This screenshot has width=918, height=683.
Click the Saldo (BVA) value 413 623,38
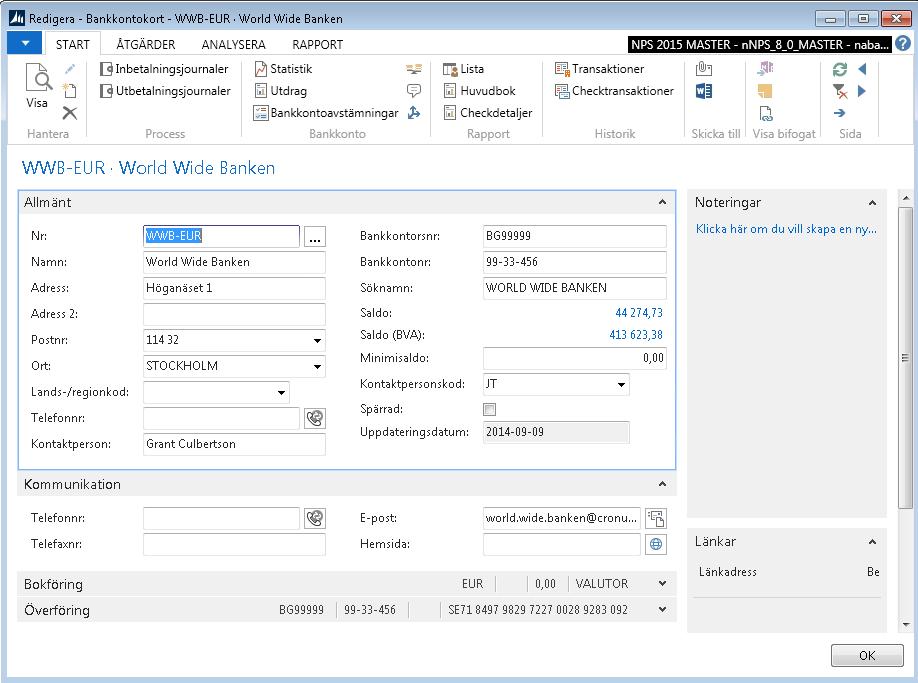(636, 335)
